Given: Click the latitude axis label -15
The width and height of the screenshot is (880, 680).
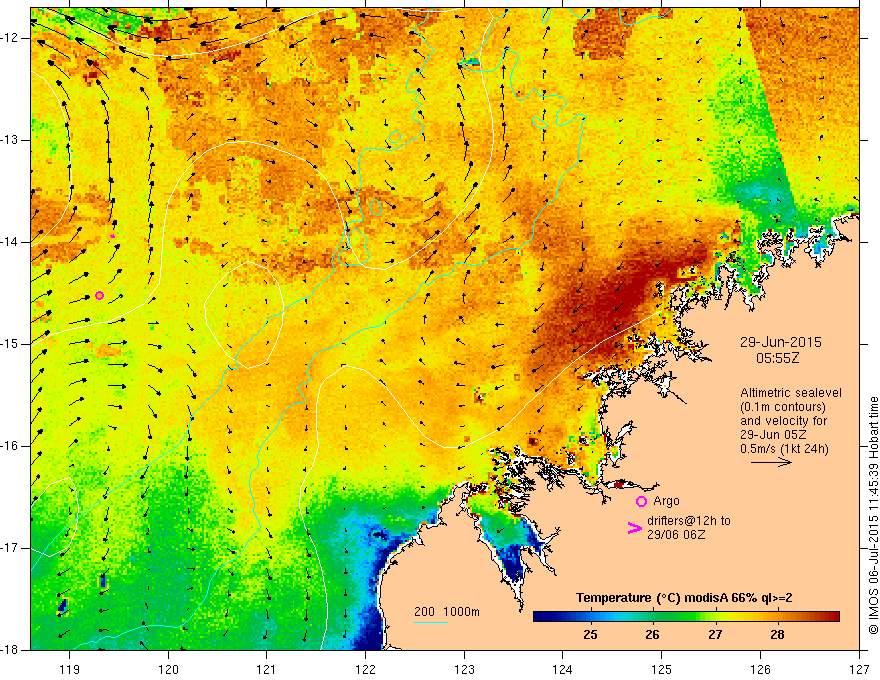Looking at the screenshot, I should tap(11, 344).
